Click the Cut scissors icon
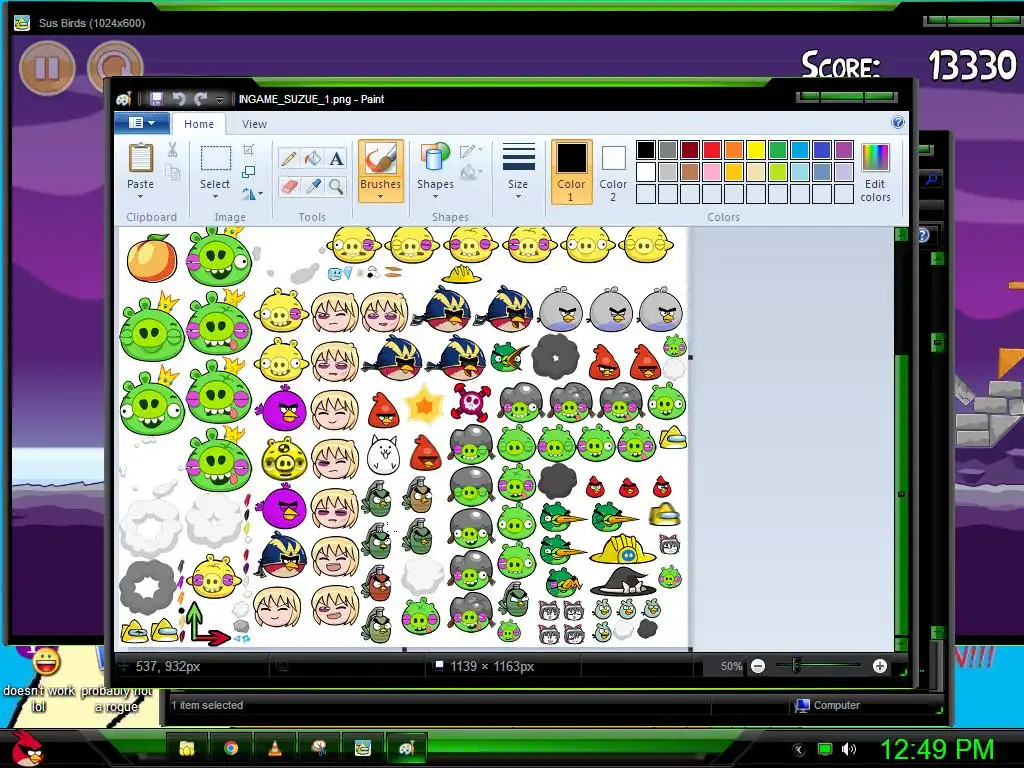 point(172,150)
